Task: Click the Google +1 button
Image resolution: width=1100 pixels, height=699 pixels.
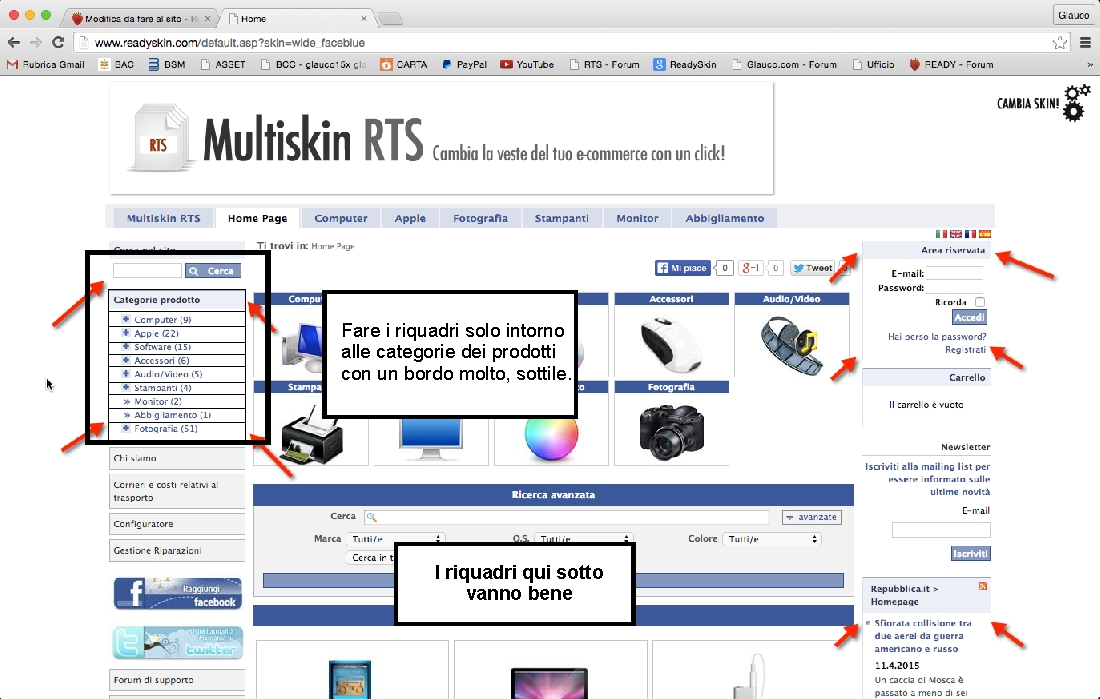Action: coord(751,268)
